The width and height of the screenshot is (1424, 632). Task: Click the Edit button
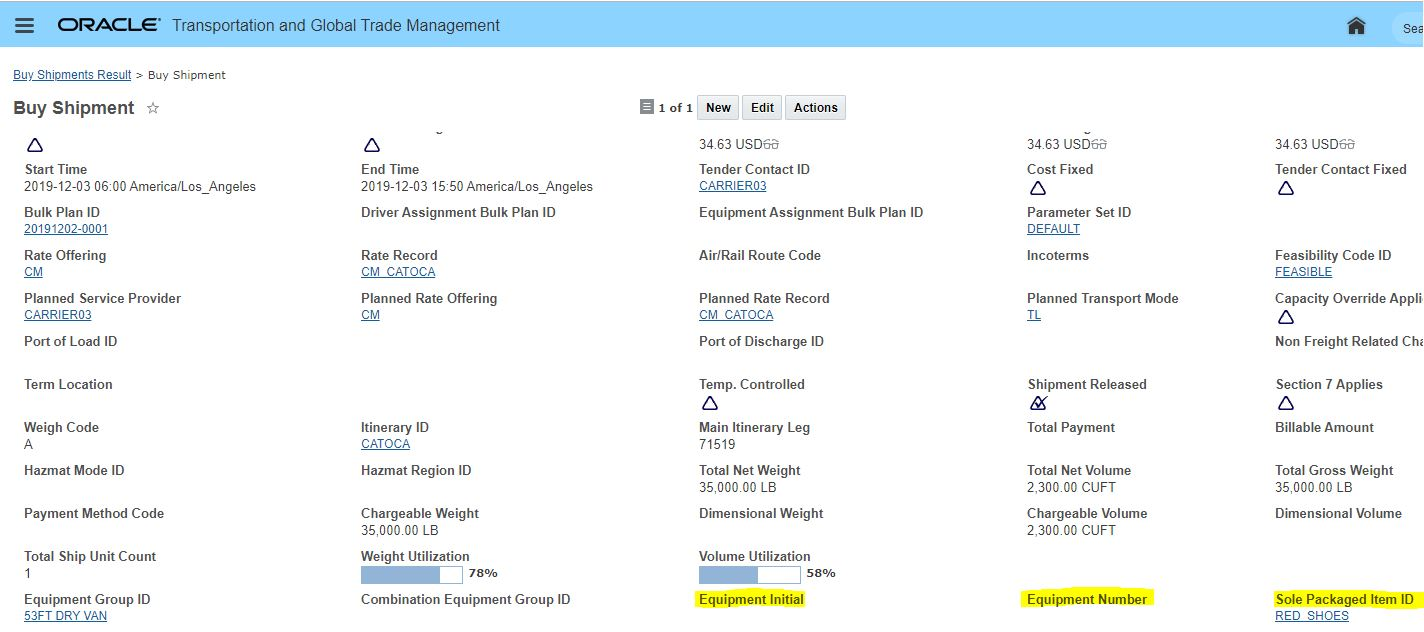762,108
